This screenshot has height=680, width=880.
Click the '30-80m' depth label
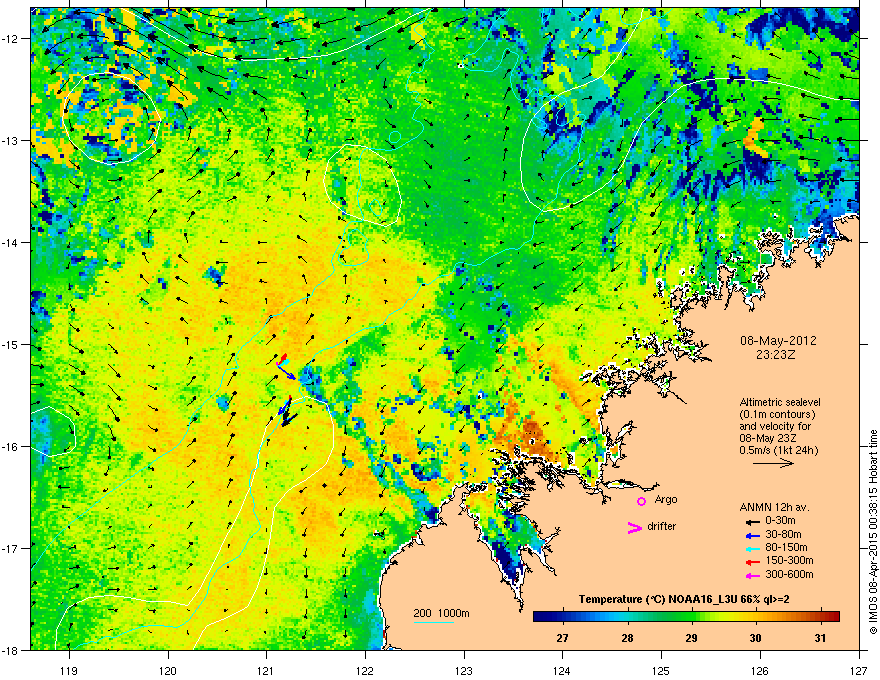783,534
